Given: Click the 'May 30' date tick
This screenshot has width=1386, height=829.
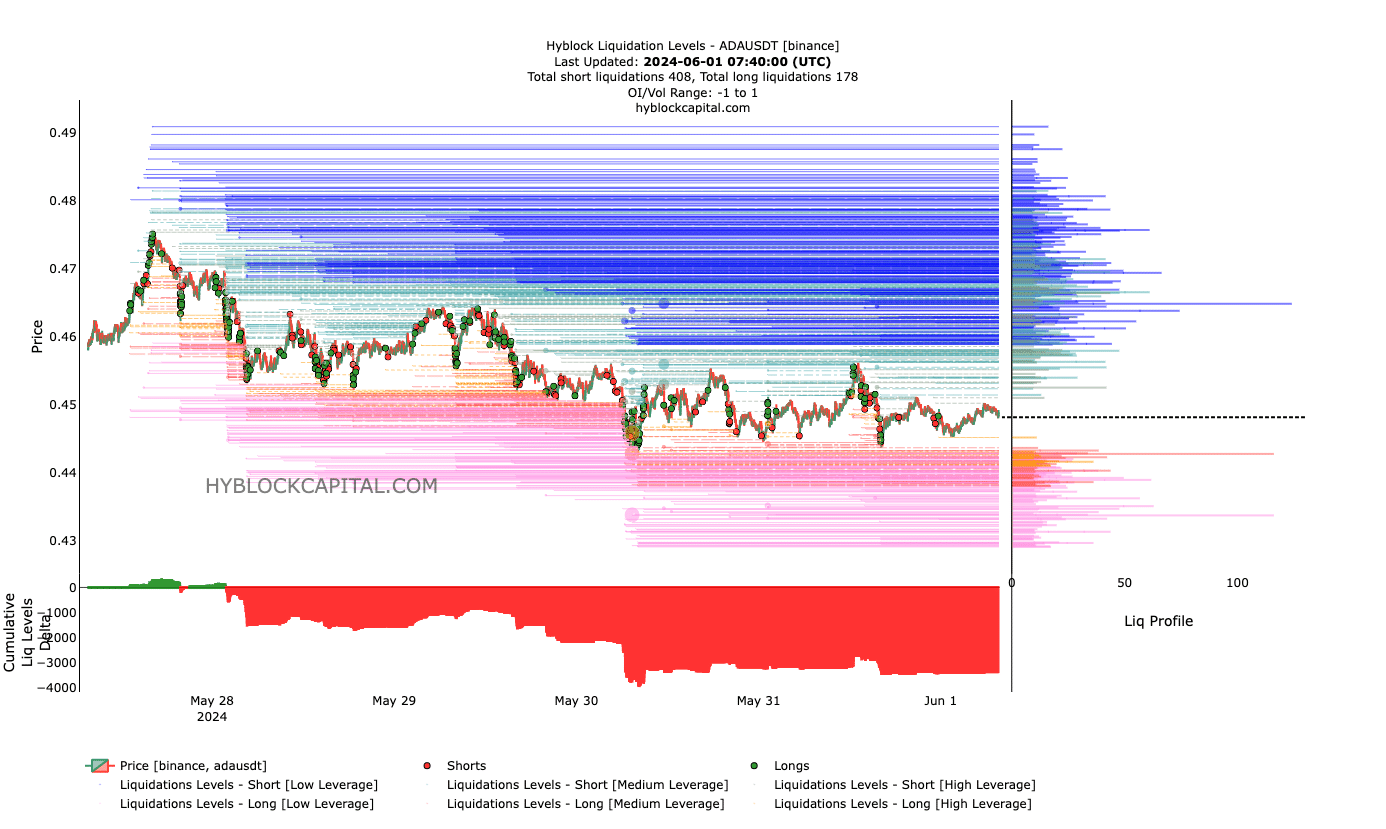Looking at the screenshot, I should [x=576, y=701].
